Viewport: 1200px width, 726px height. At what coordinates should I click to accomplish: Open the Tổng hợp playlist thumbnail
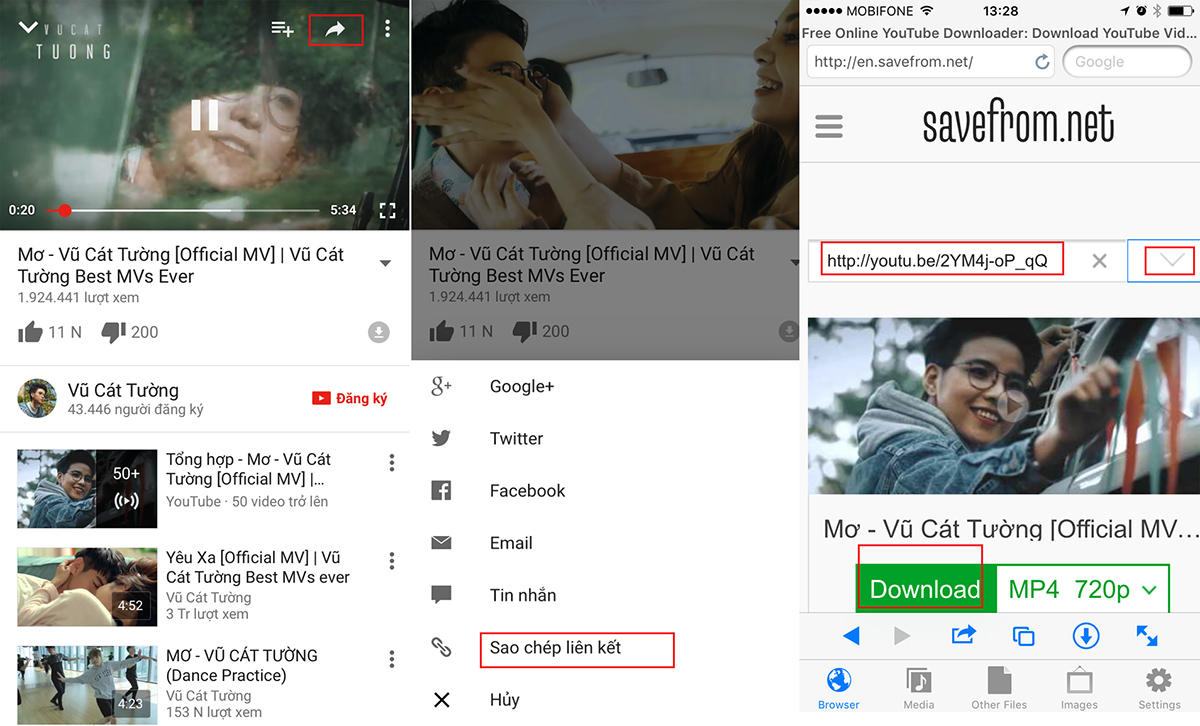tap(87, 488)
